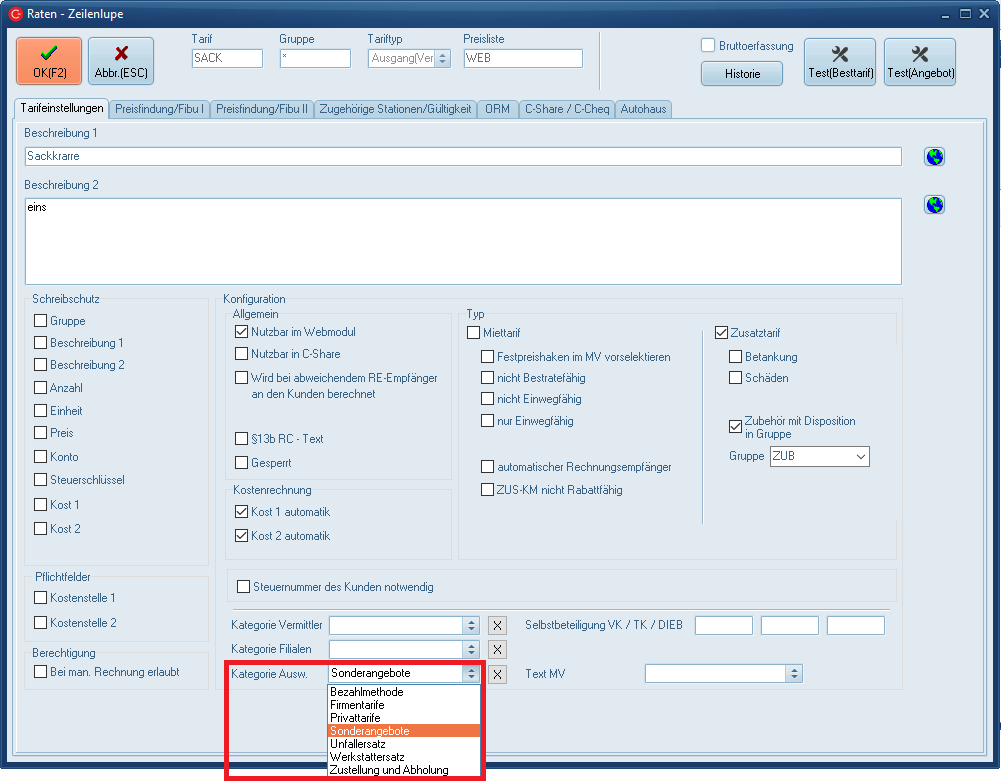The image size is (1001, 784).
Task: Switch to Preisfindung/Fibu I tab
Action: pyautogui.click(x=160, y=109)
